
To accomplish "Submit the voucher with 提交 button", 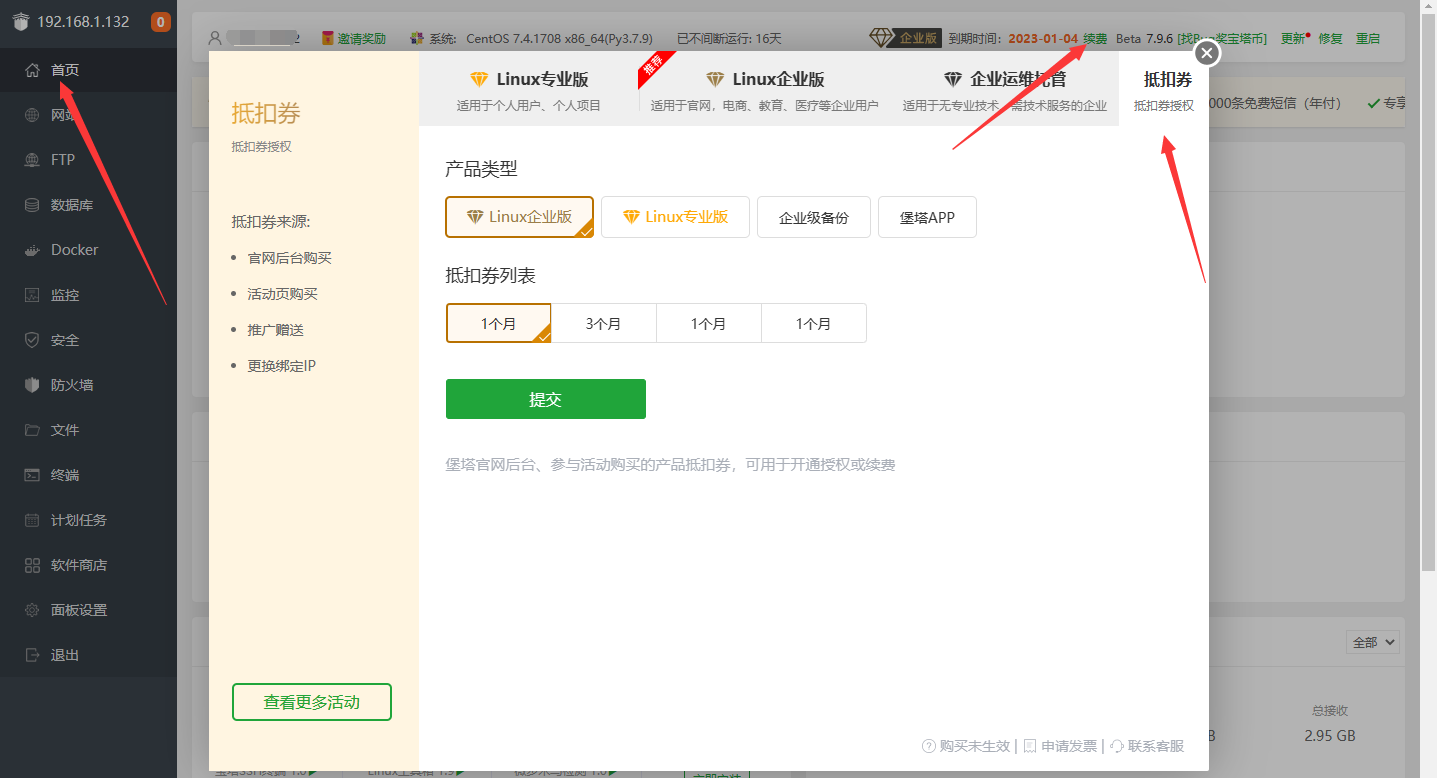I will pyautogui.click(x=546, y=399).
